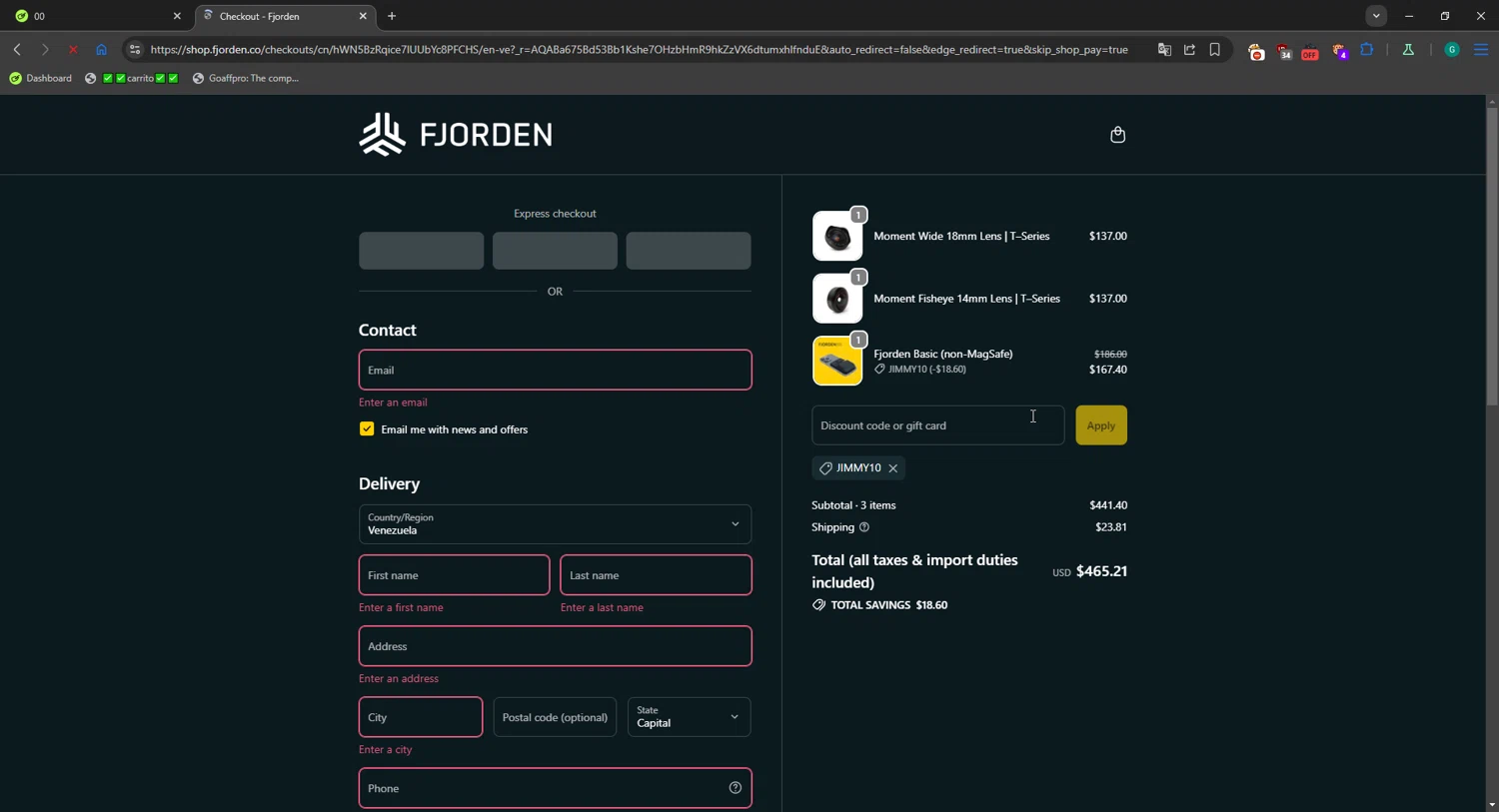Screen dimensions: 1499x812
Task: Click the 'Enter an email' error message
Action: [x=393, y=403]
